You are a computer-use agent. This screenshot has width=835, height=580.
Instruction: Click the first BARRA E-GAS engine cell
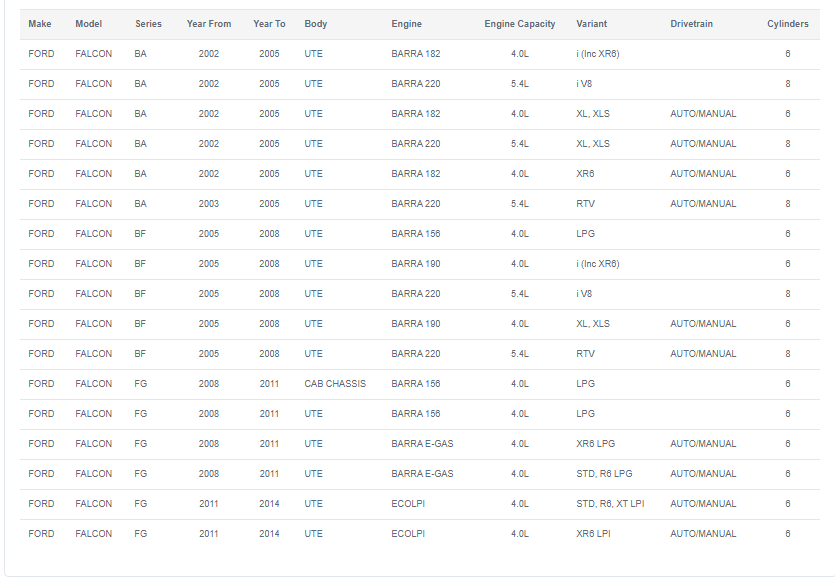[x=422, y=444]
